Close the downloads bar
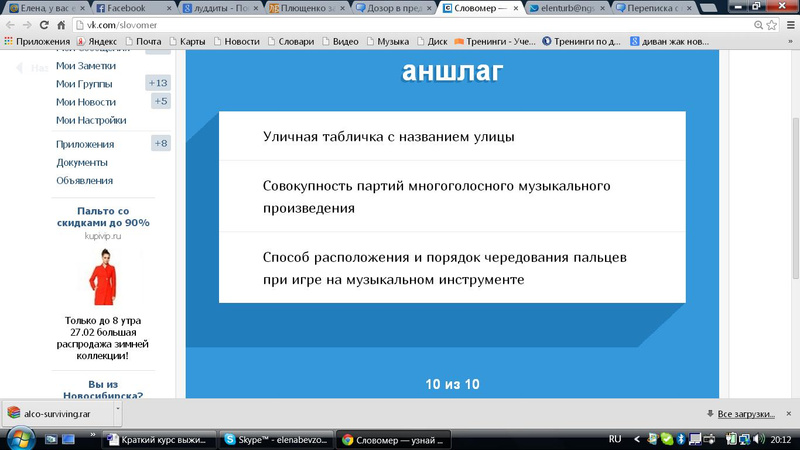This screenshot has width=800, height=450. (x=789, y=414)
